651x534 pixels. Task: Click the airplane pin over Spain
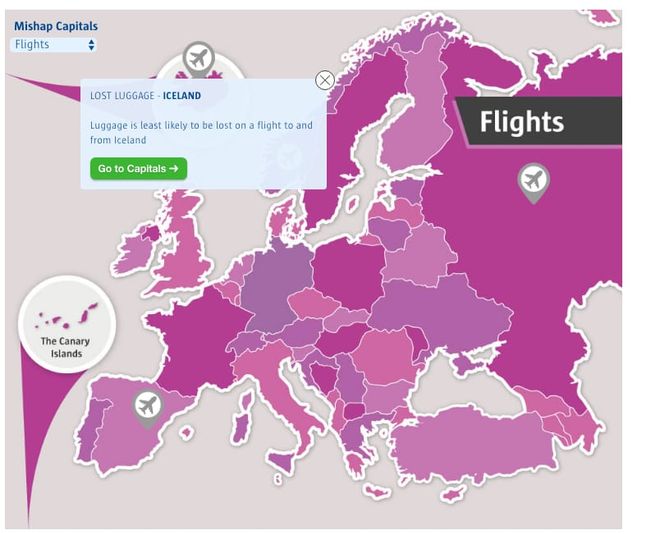click(x=148, y=406)
